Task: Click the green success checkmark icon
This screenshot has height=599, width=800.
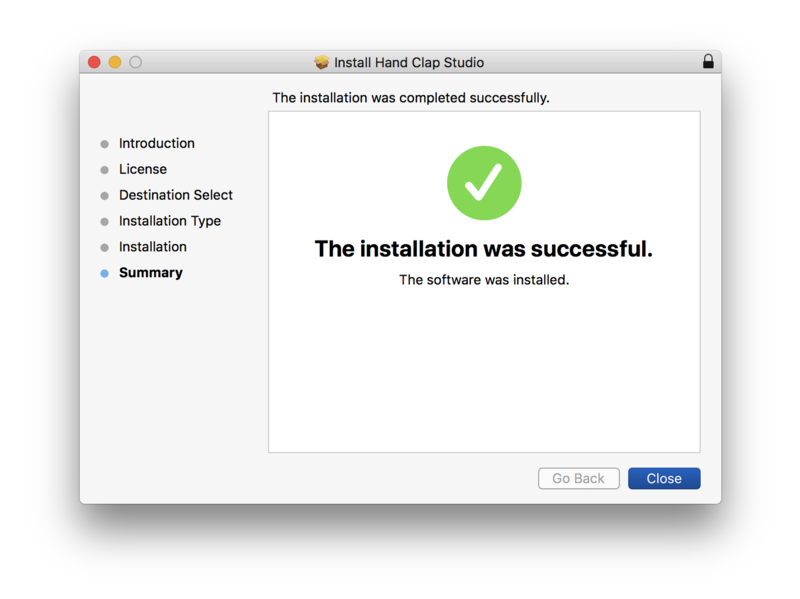Action: pos(484,183)
